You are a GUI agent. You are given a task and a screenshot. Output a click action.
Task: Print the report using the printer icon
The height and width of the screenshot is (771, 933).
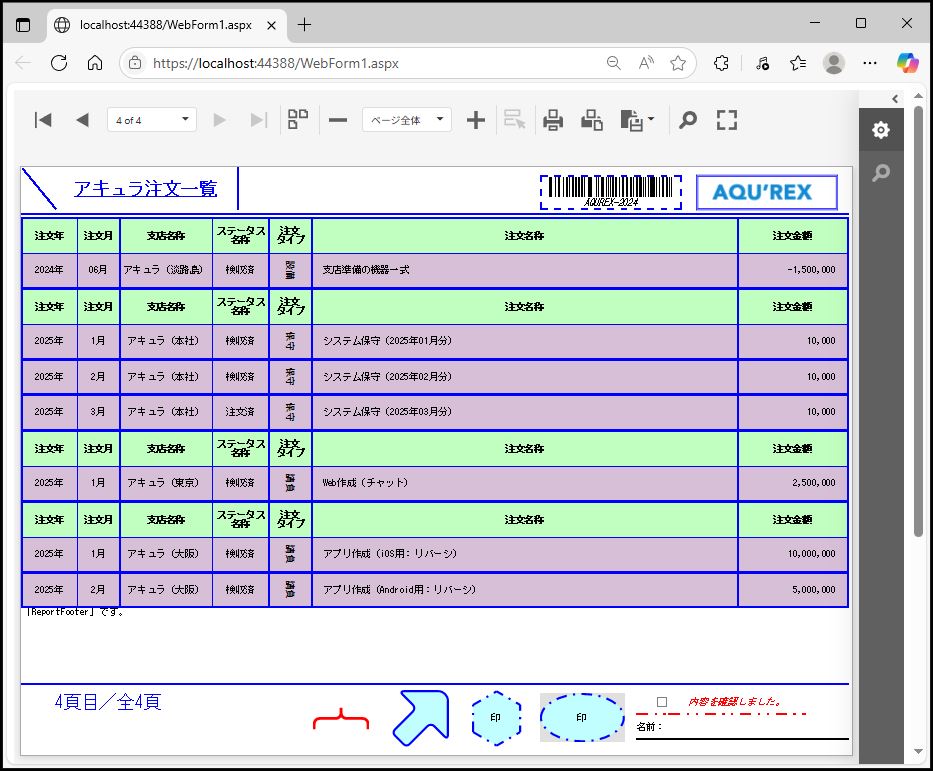click(553, 120)
